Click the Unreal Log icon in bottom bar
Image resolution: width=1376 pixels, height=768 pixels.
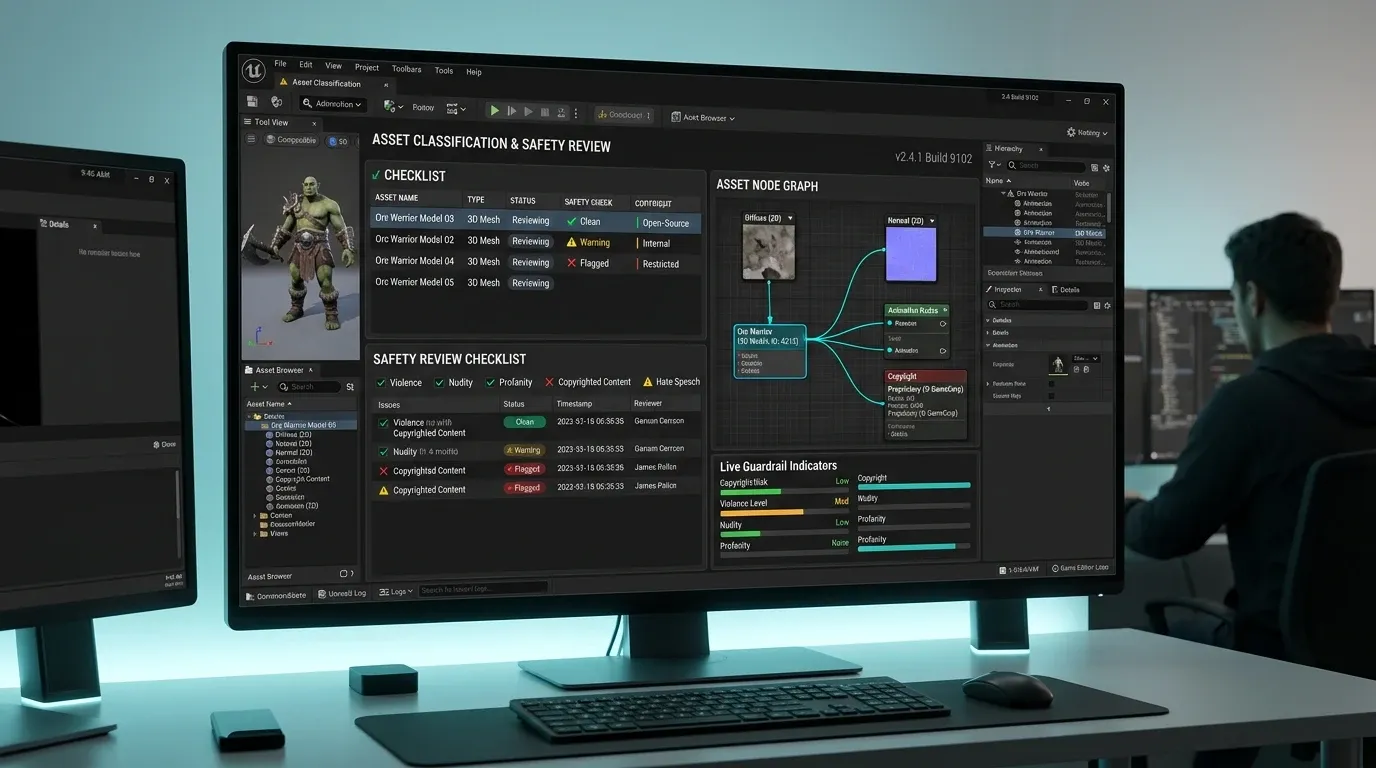(x=321, y=594)
